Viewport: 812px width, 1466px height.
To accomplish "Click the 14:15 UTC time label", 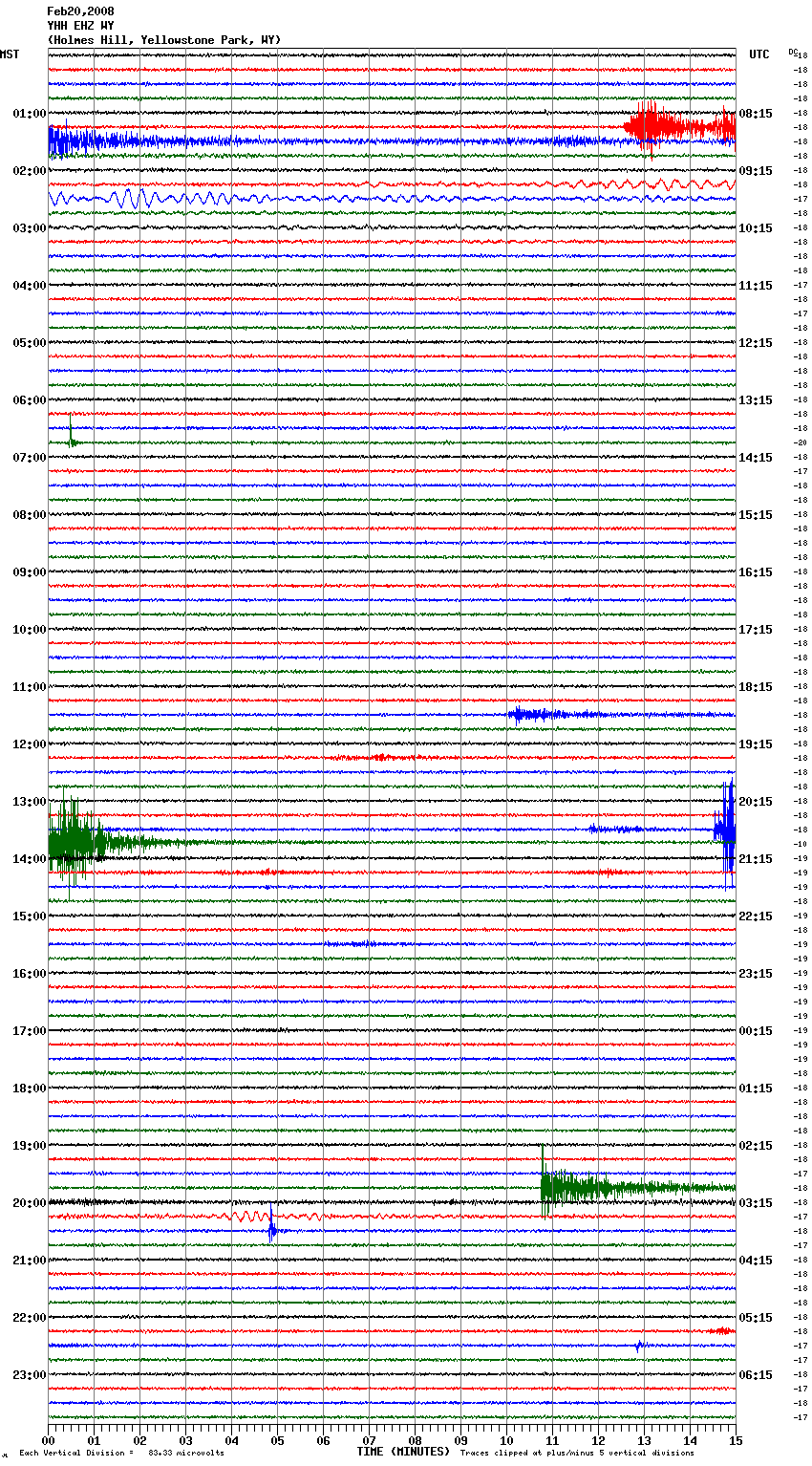I will [x=756, y=458].
